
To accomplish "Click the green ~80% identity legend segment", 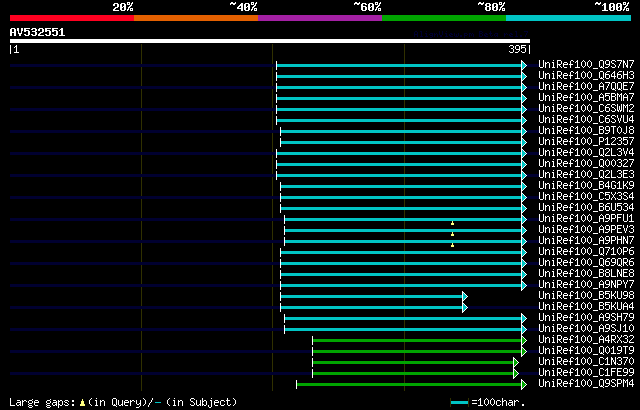I will (444, 18).
